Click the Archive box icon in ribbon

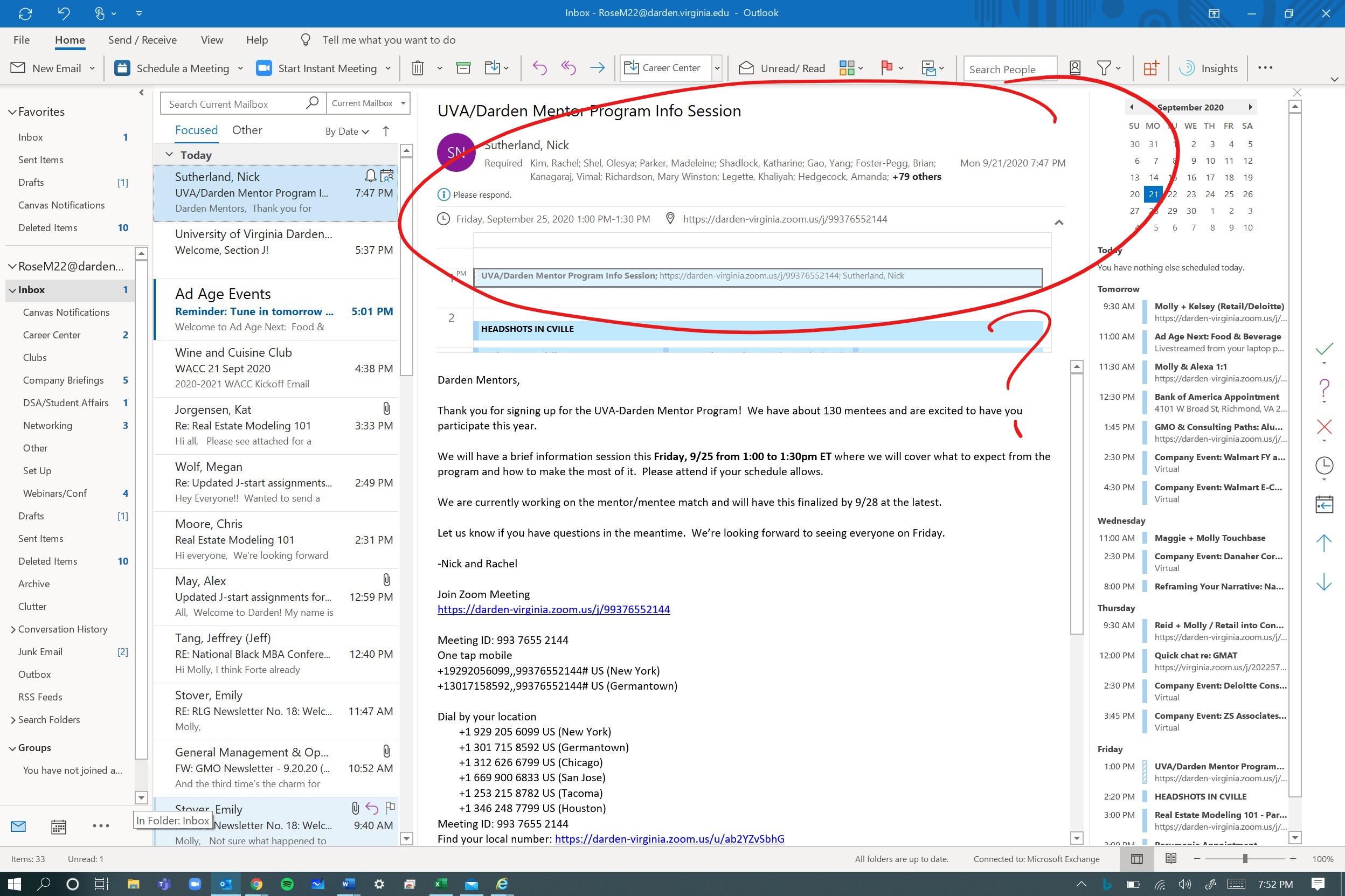click(x=463, y=68)
